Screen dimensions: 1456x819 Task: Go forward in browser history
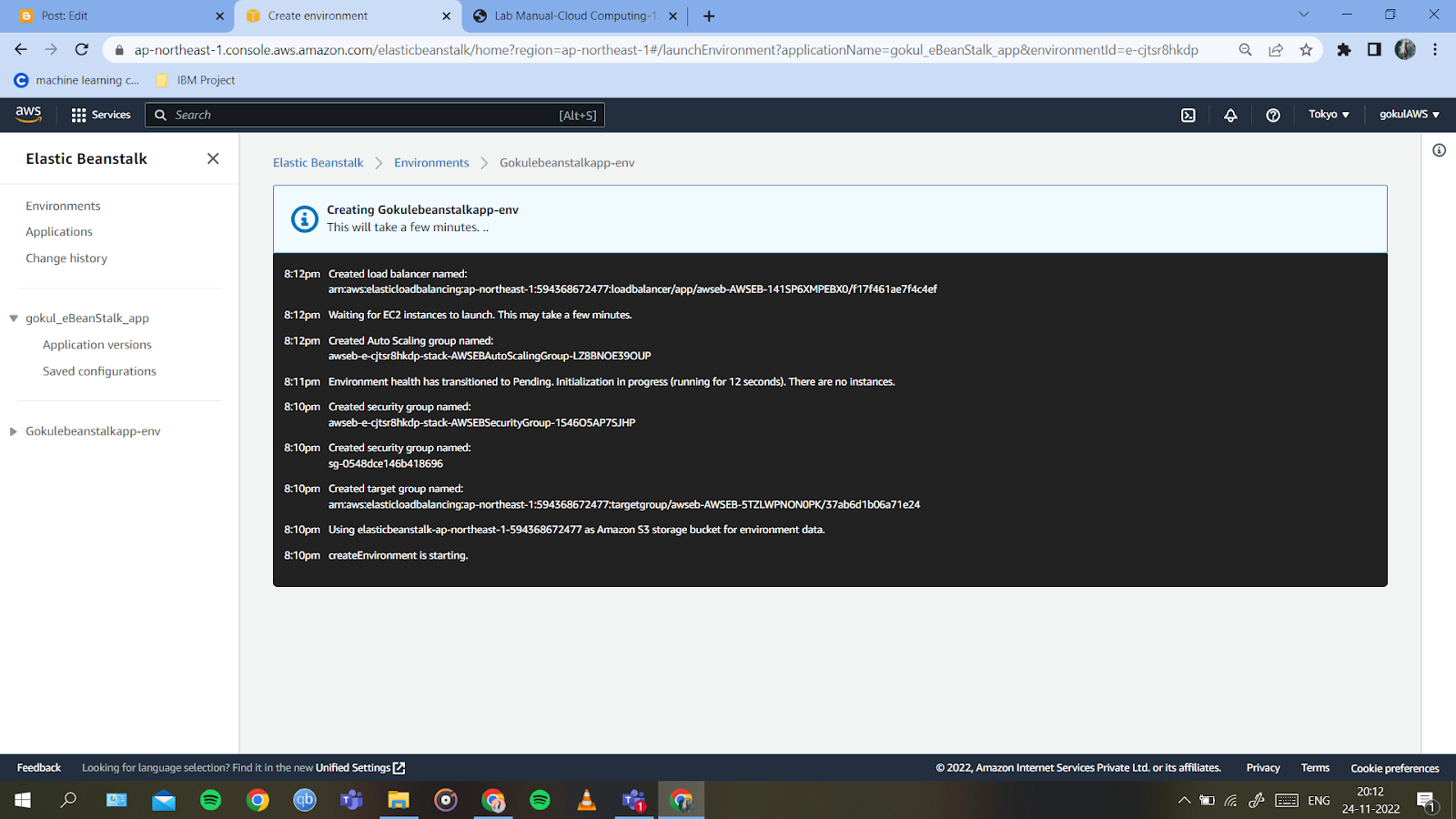[x=51, y=49]
